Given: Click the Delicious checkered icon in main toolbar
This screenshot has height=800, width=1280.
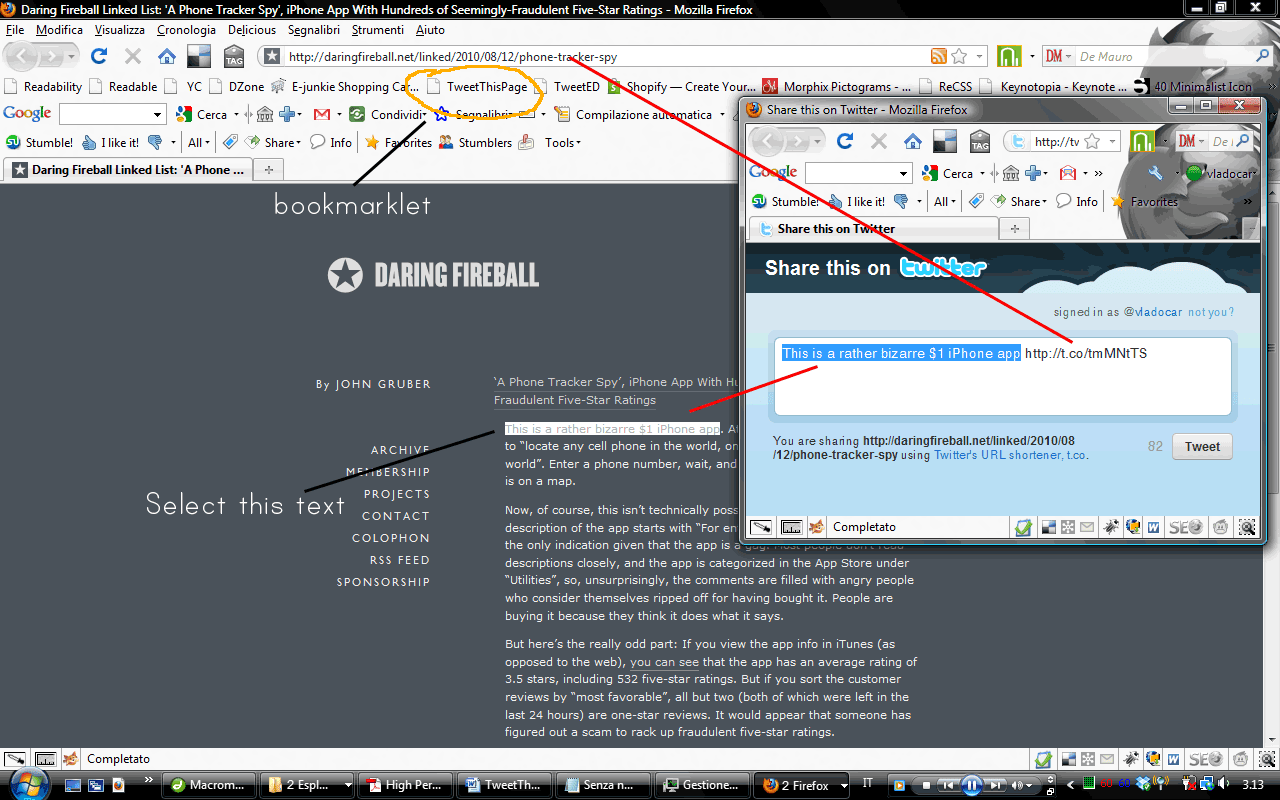Looking at the screenshot, I should [200, 57].
